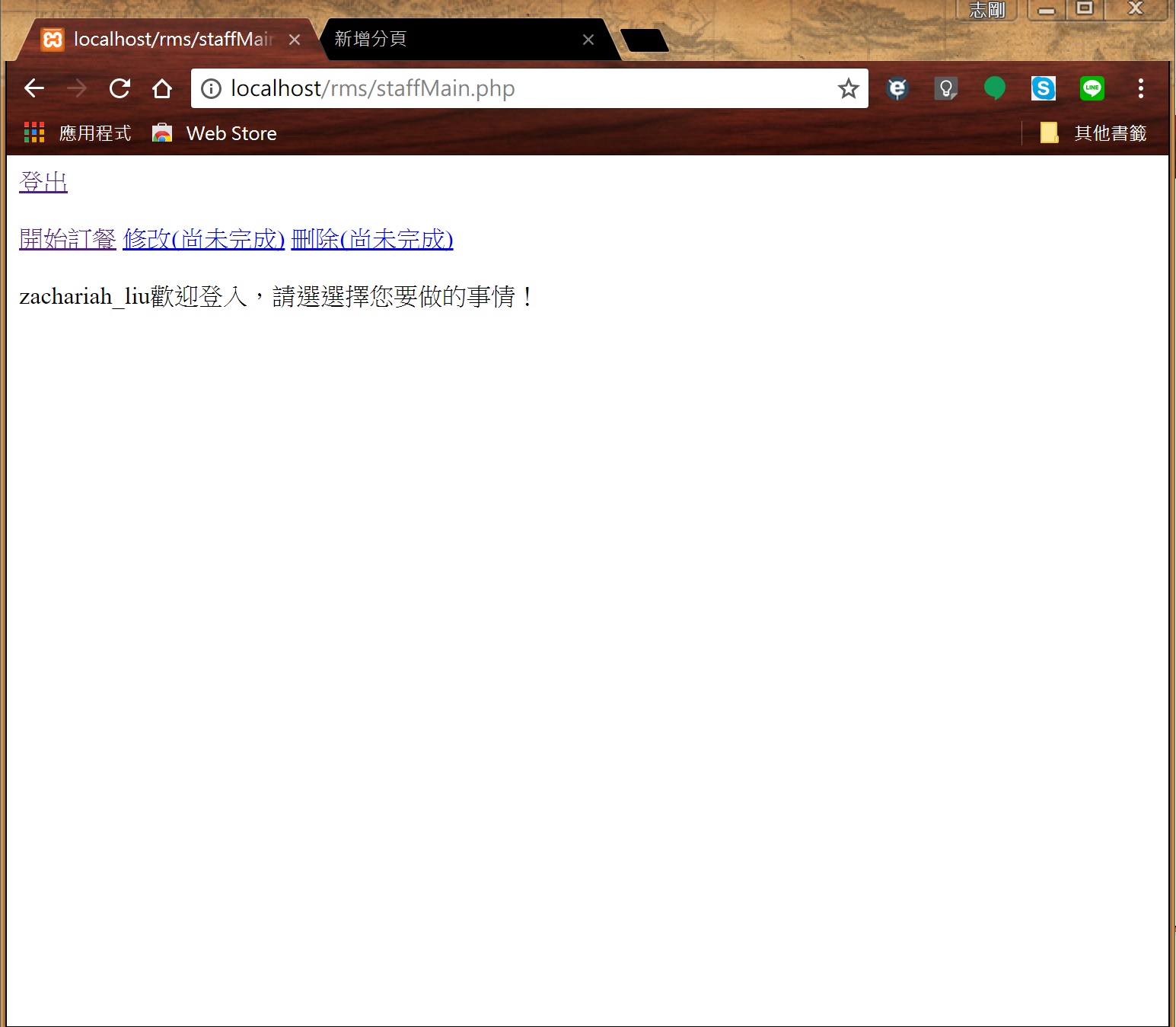The height and width of the screenshot is (1027, 1176).
Task: Open the IE Tab extension icon
Action: coord(897,88)
